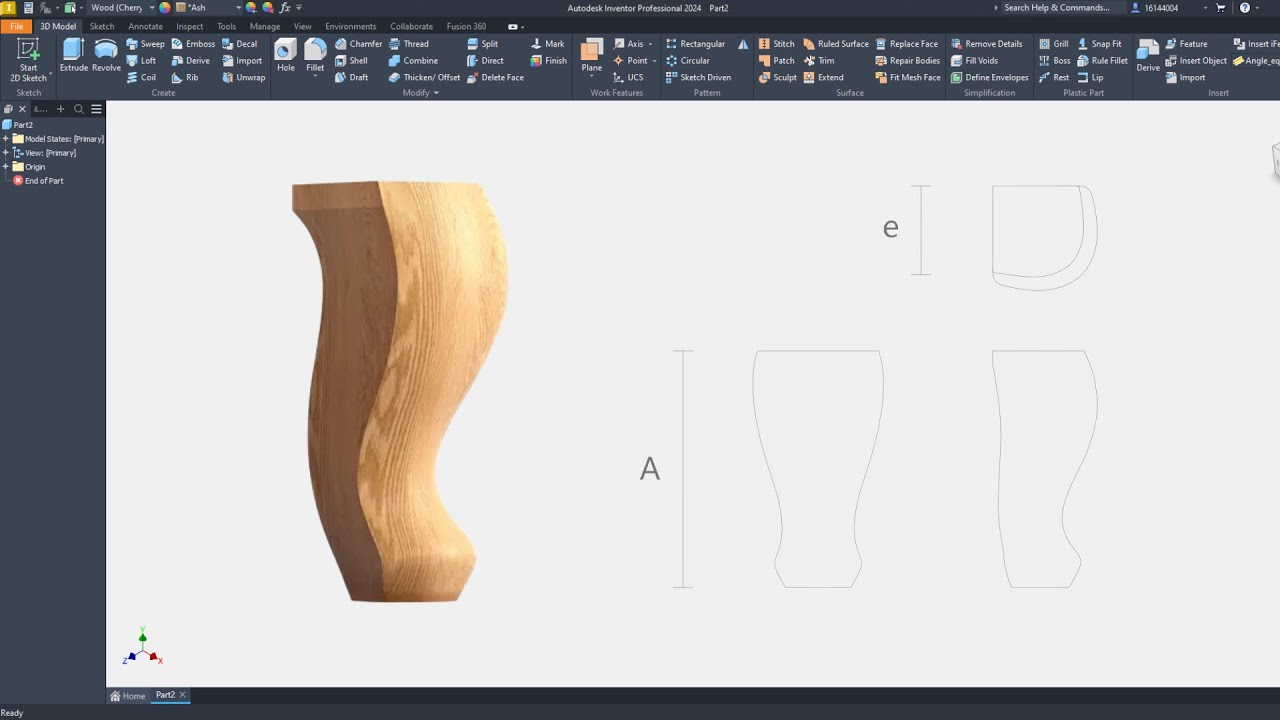Click the Delete Face tool
This screenshot has width=1280, height=720.
495,77
